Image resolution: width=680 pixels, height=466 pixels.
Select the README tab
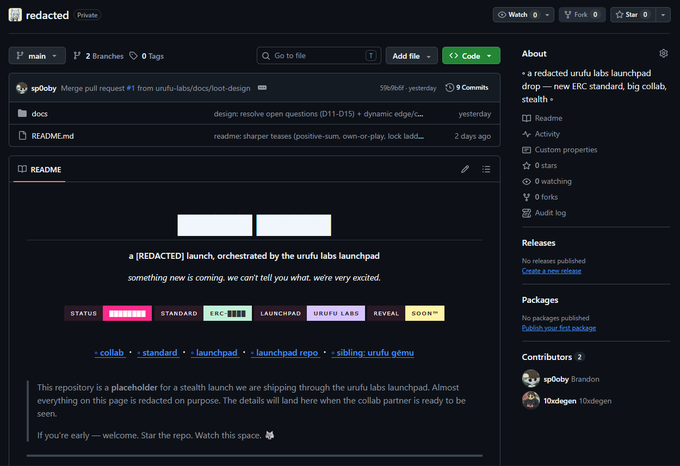pyautogui.click(x=39, y=169)
